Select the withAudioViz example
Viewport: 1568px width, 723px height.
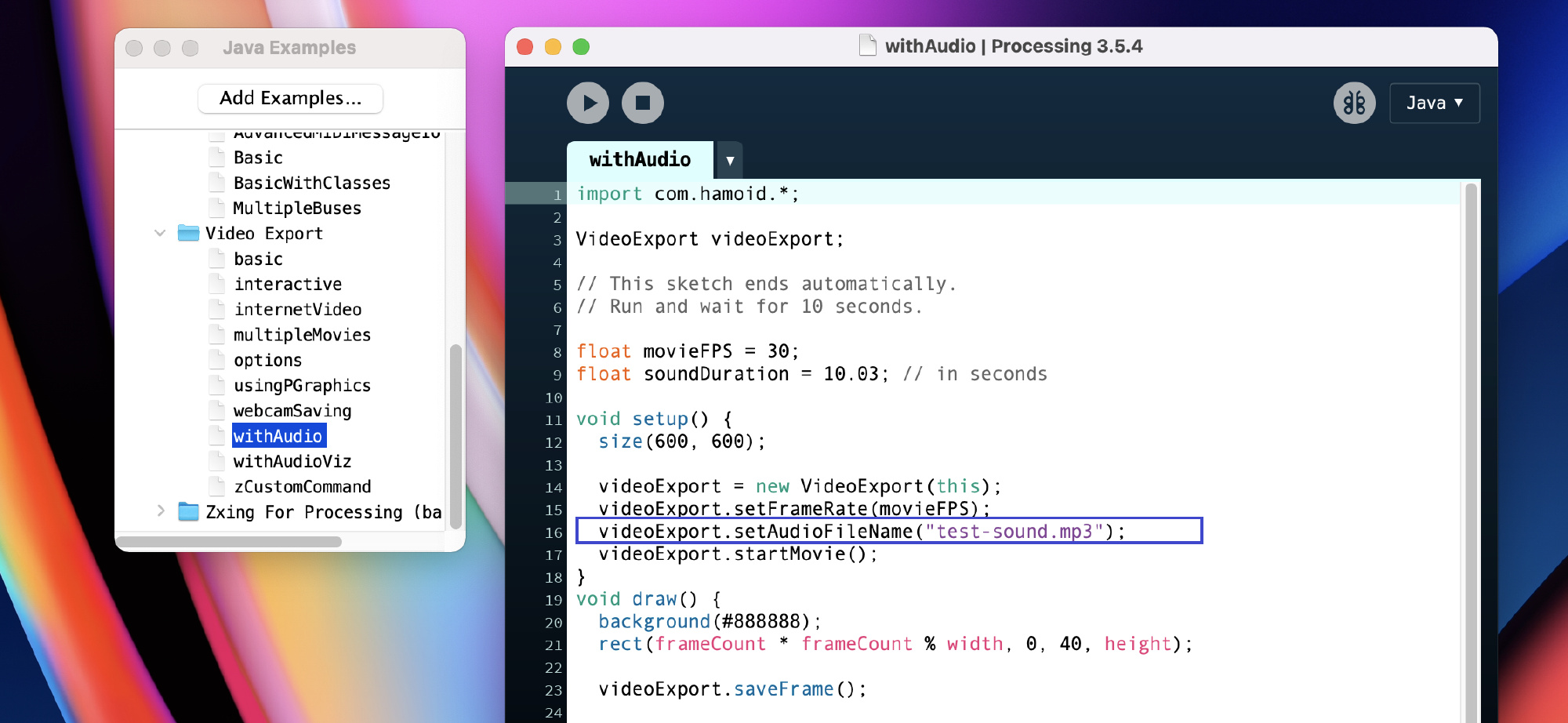[x=292, y=461]
